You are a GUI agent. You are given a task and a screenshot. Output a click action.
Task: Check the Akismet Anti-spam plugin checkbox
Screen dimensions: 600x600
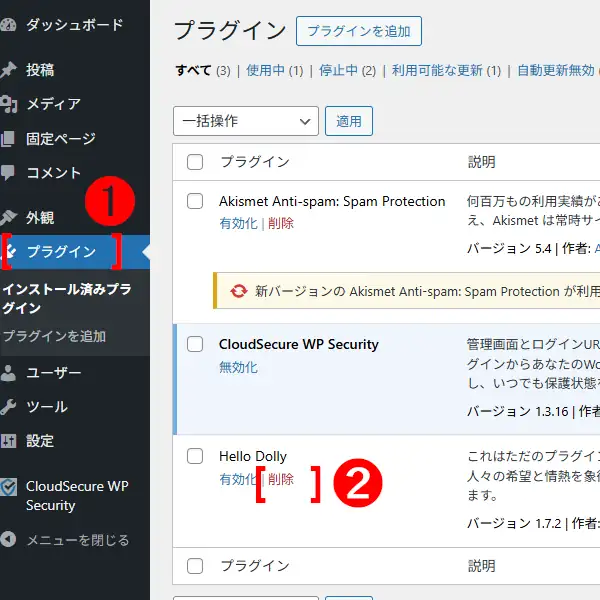coord(195,201)
